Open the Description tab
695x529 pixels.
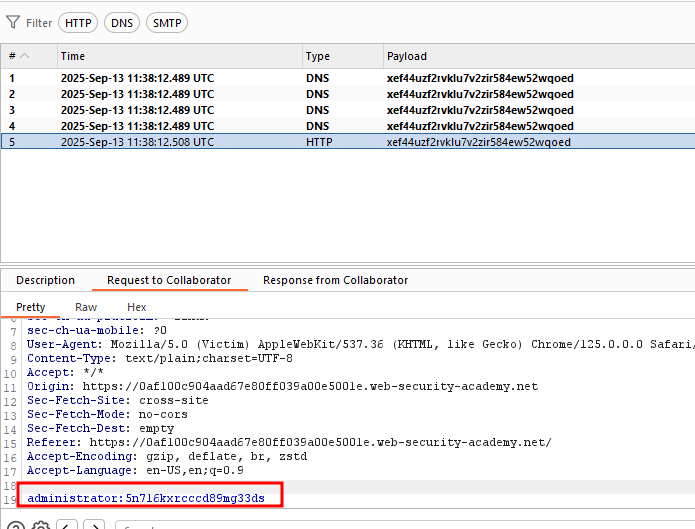46,280
